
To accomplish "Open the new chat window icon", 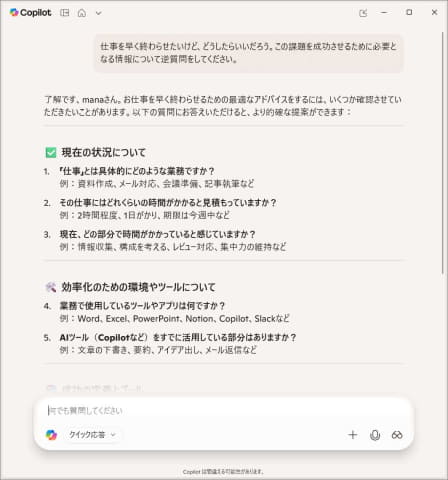I will (x=363, y=13).
